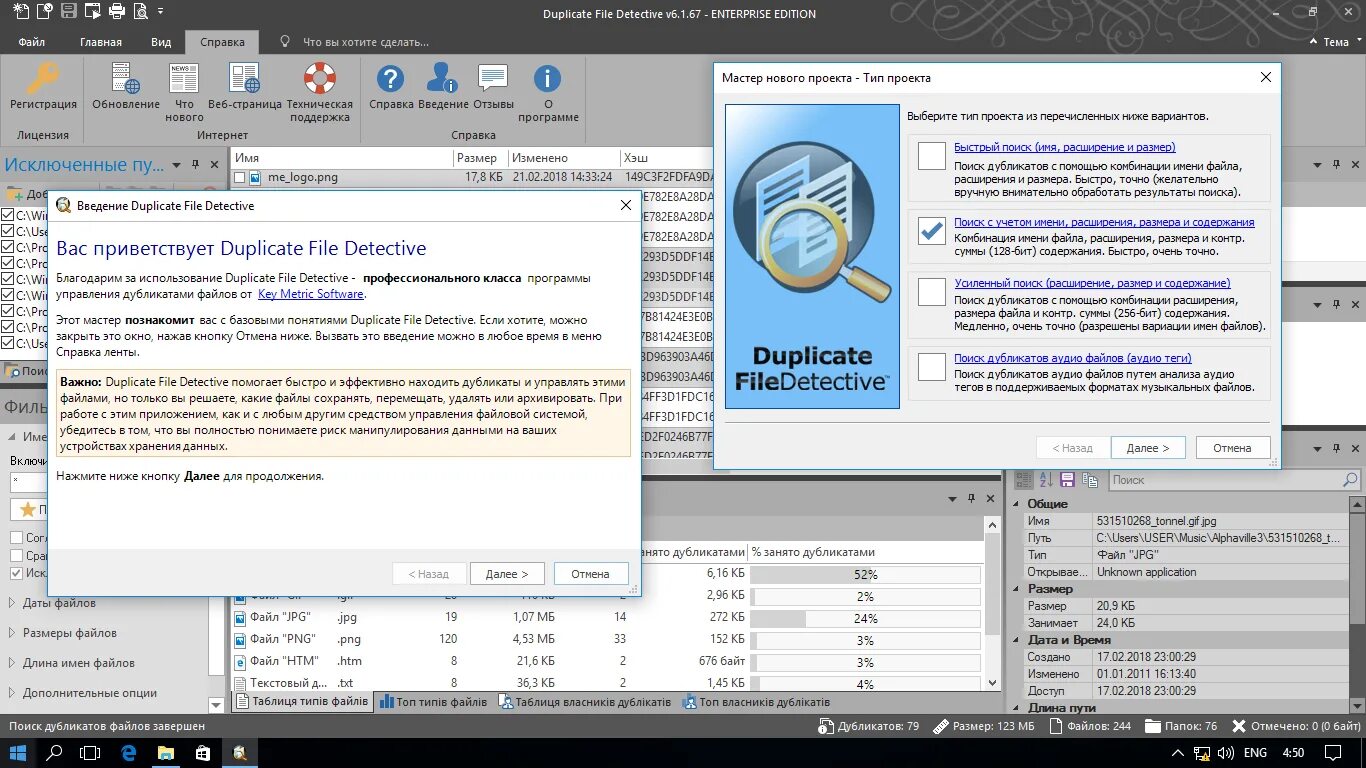Screen dimensions: 1366x768
Task: Click the magnifier icon in properties search box
Action: (x=1351, y=480)
